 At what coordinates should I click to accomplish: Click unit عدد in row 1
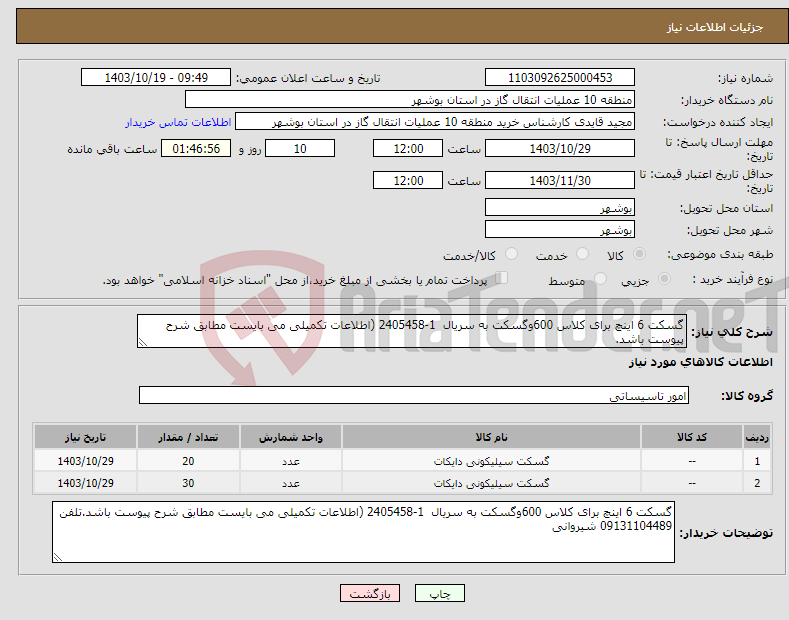[291, 461]
